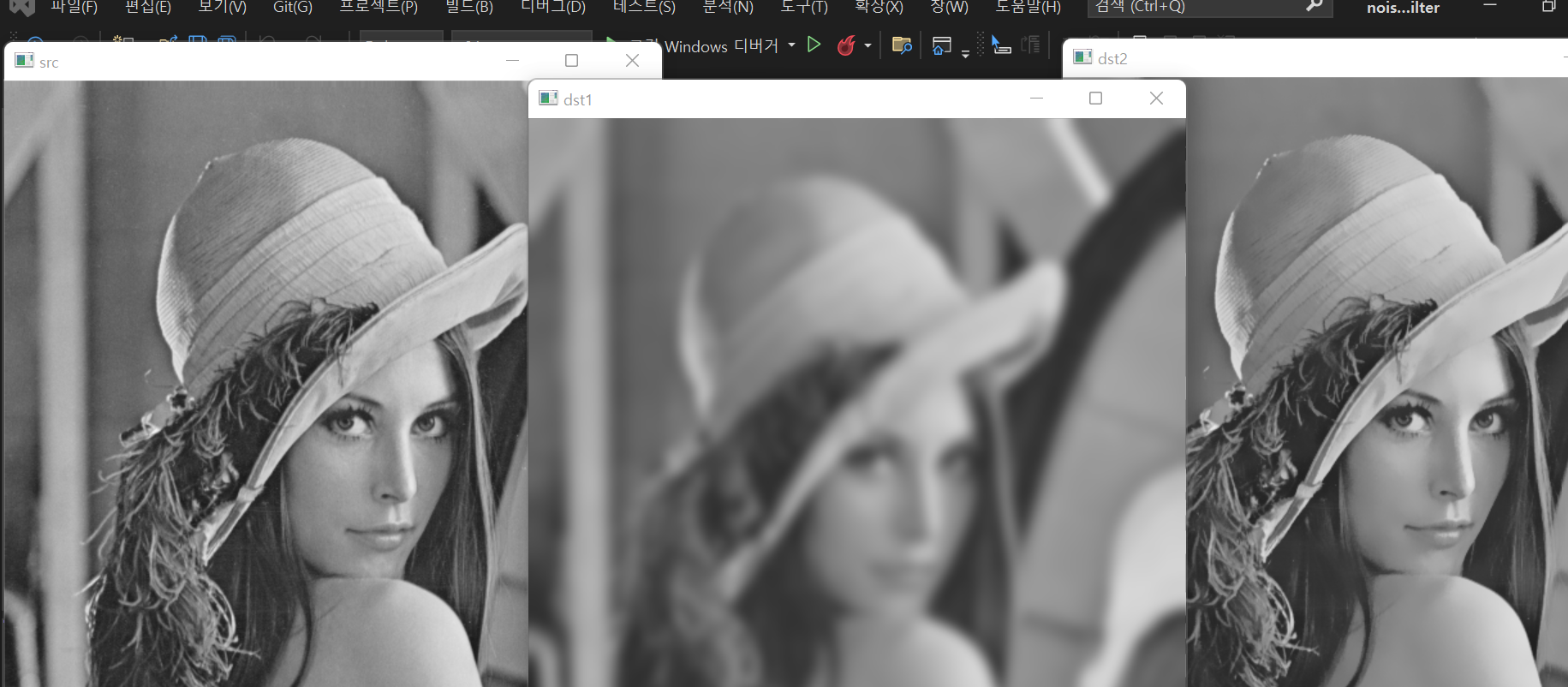This screenshot has width=1568, height=687.
Task: Click the nois...ilter solution name
Action: (1403, 8)
